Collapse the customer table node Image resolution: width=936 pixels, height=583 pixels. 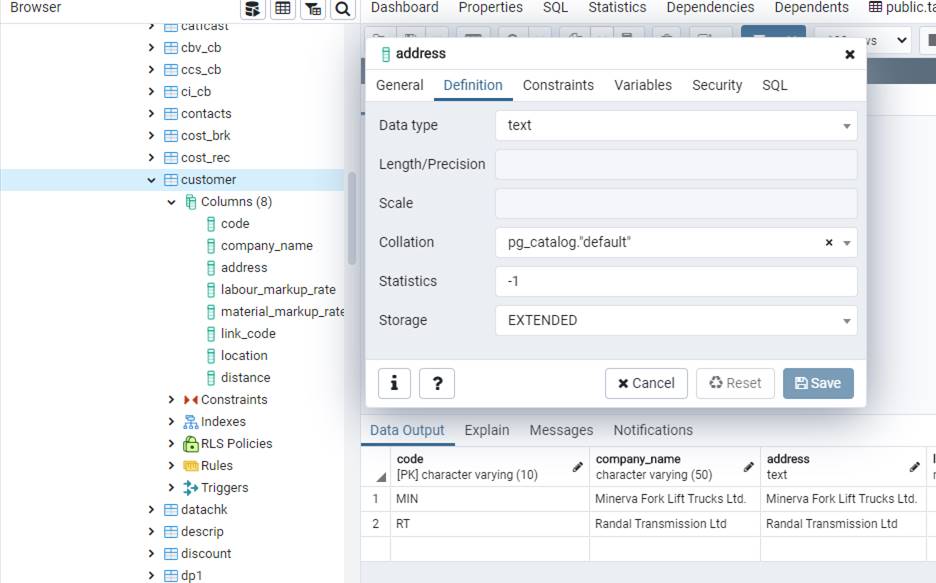(152, 180)
